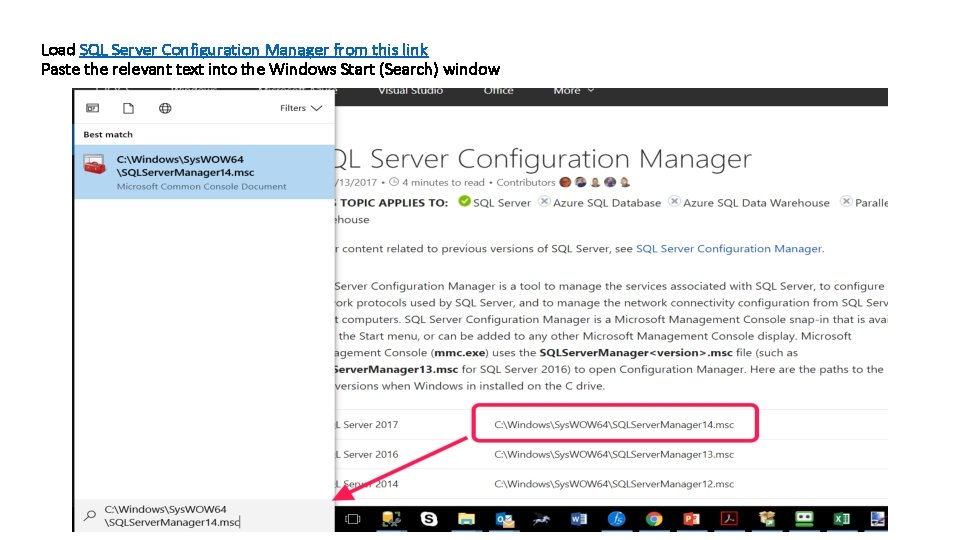Open Visual Studio tab in the top navigation

click(410, 91)
